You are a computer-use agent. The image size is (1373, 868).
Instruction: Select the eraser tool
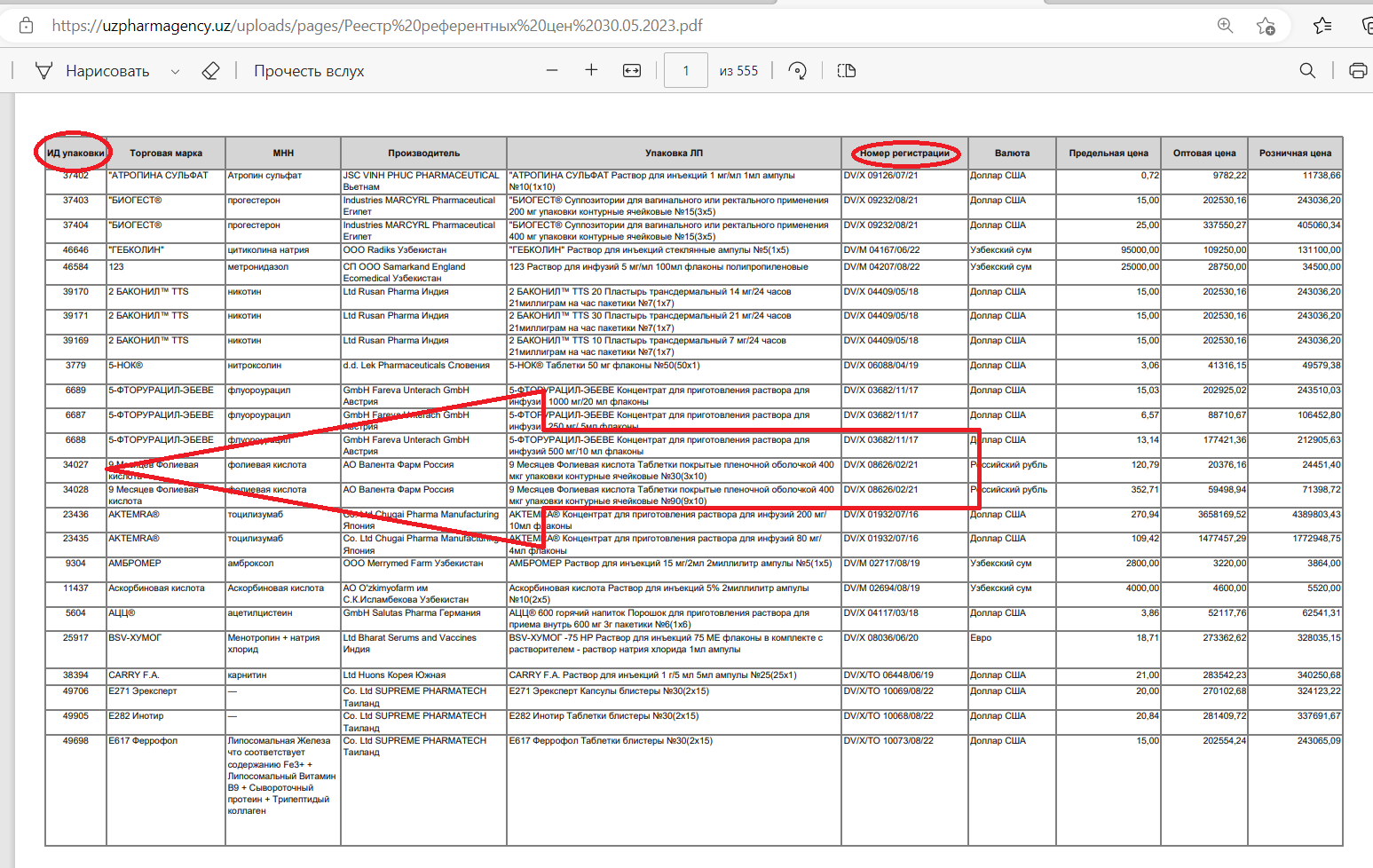(210, 71)
